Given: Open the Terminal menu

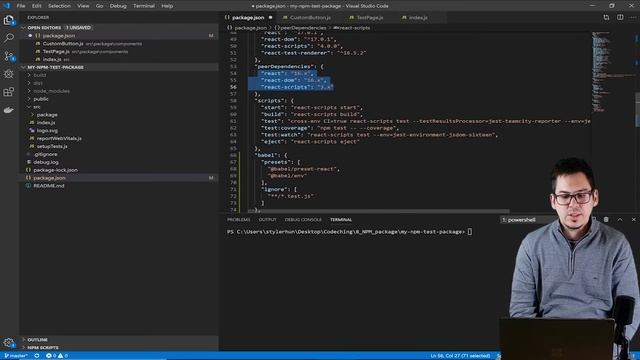Looking at the screenshot, I should [x=144, y=6].
